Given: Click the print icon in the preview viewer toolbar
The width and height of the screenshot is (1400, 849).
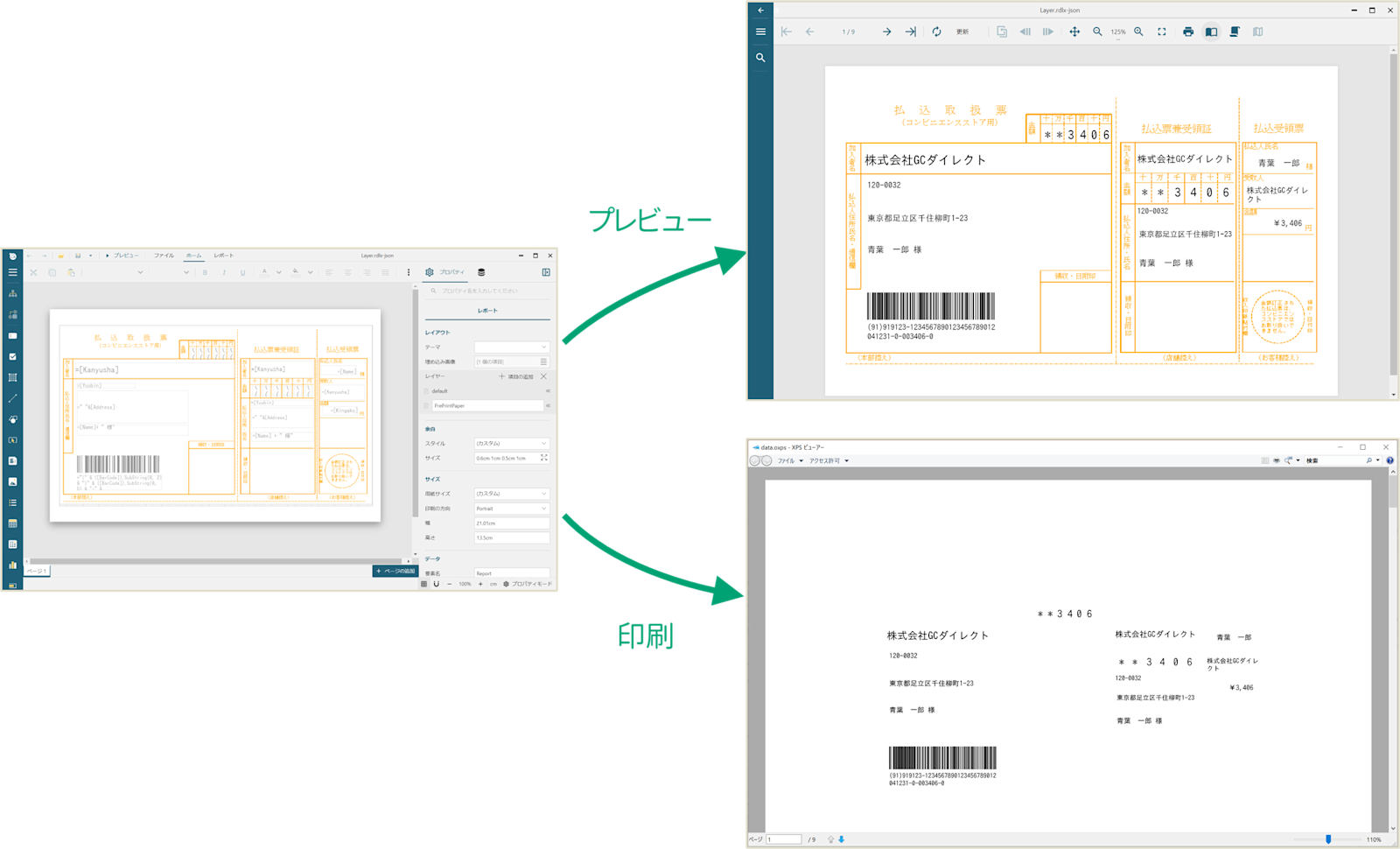Looking at the screenshot, I should [x=1187, y=32].
